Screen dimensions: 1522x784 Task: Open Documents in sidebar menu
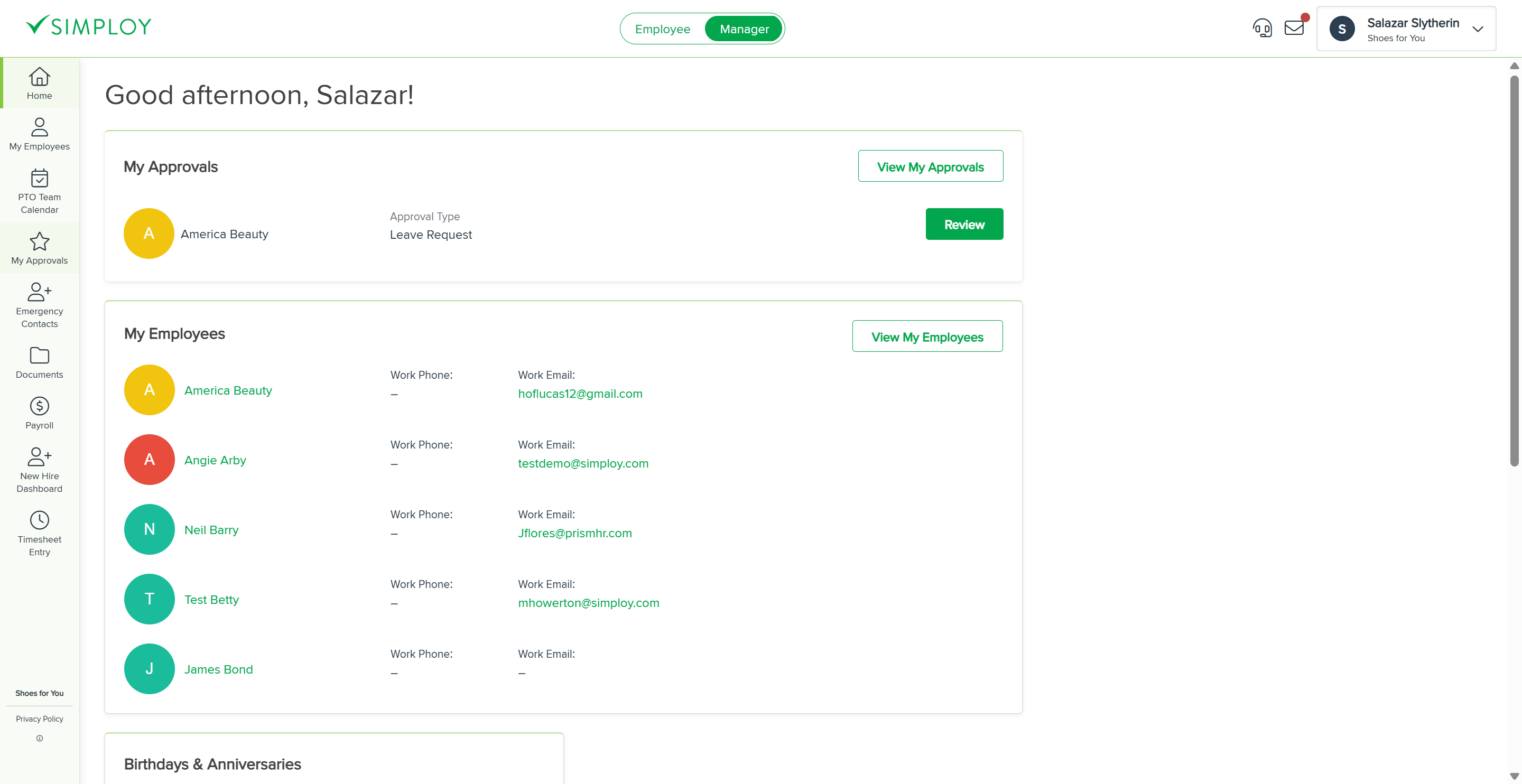pos(39,362)
